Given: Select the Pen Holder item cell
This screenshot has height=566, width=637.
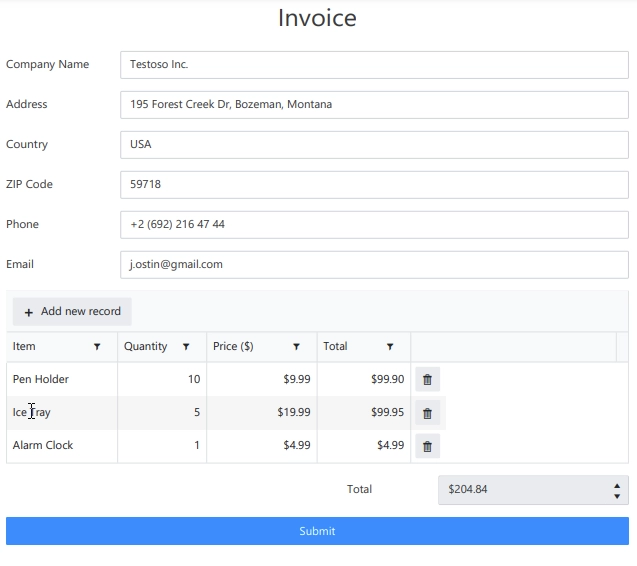Looking at the screenshot, I should coord(62,380).
